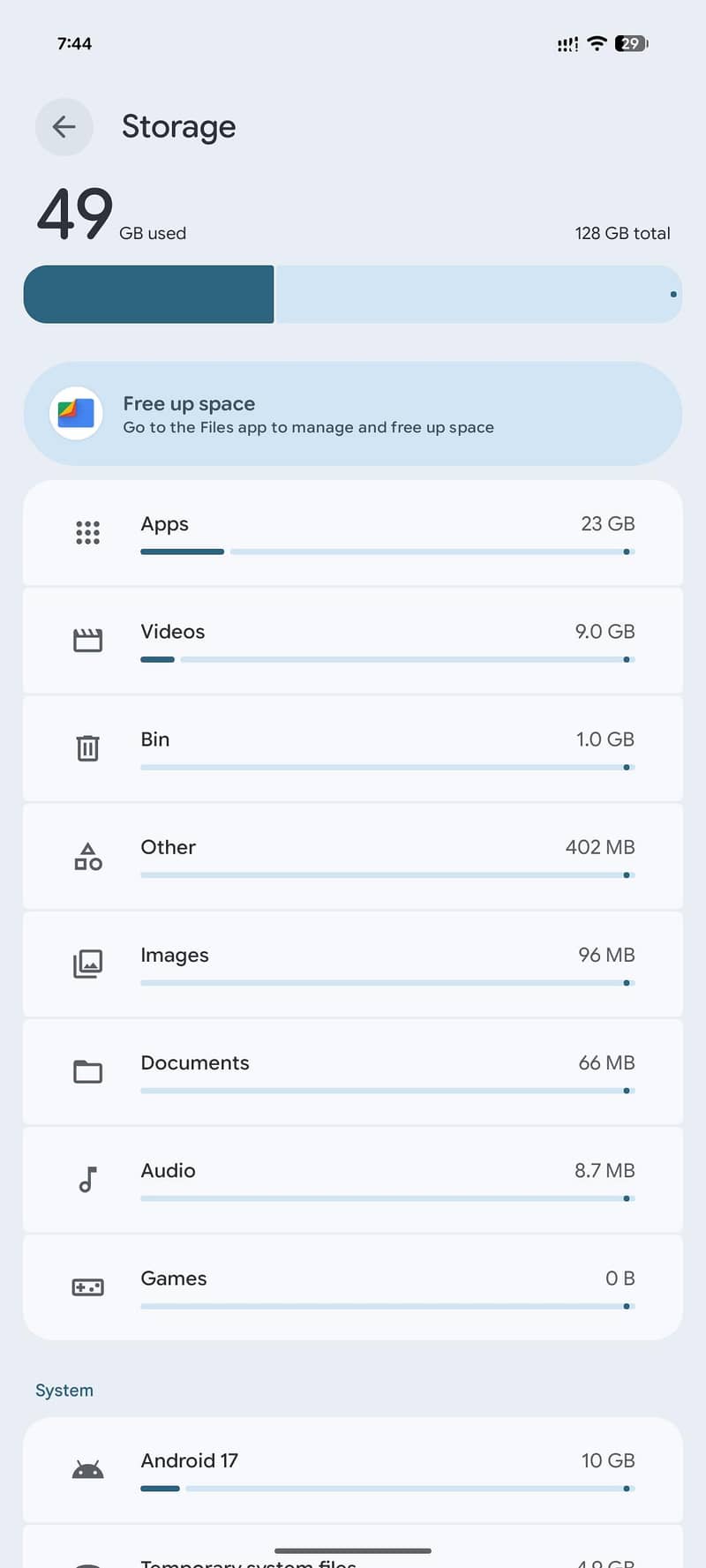The width and height of the screenshot is (706, 1568).
Task: Tap the Audio music note icon
Action: 87,1179
